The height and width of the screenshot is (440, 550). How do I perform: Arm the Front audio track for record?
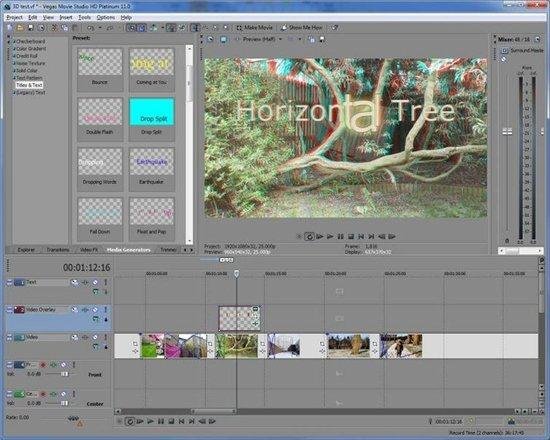43,365
